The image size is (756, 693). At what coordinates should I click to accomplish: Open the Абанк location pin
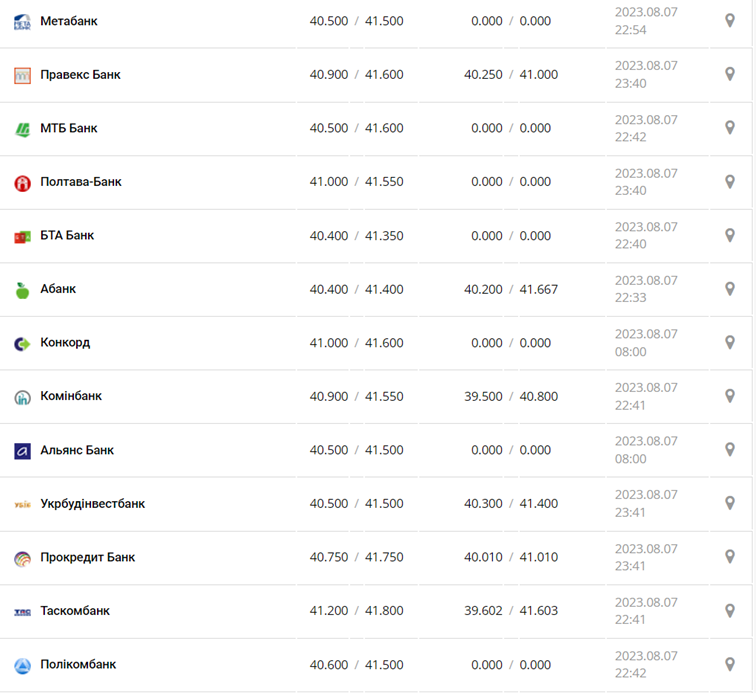(730, 289)
